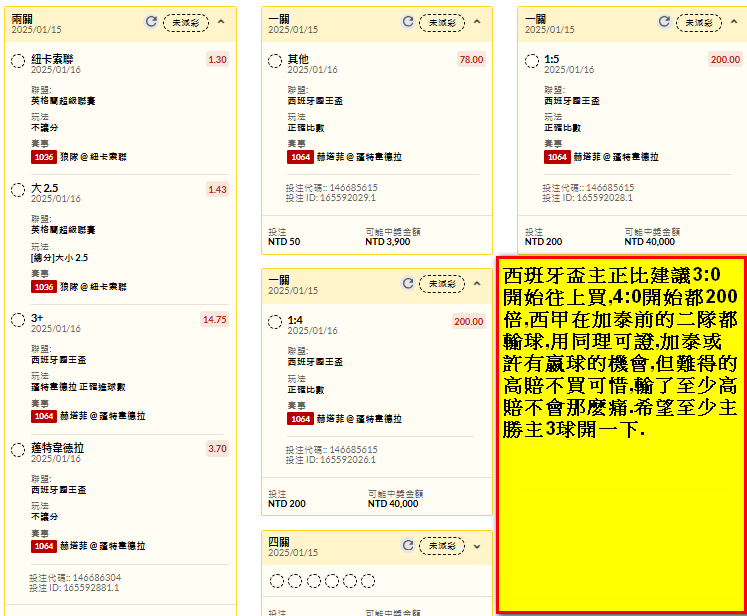This screenshot has width=747, height=616.
Task: Click the 14.75 odds badge
Action: [214, 319]
